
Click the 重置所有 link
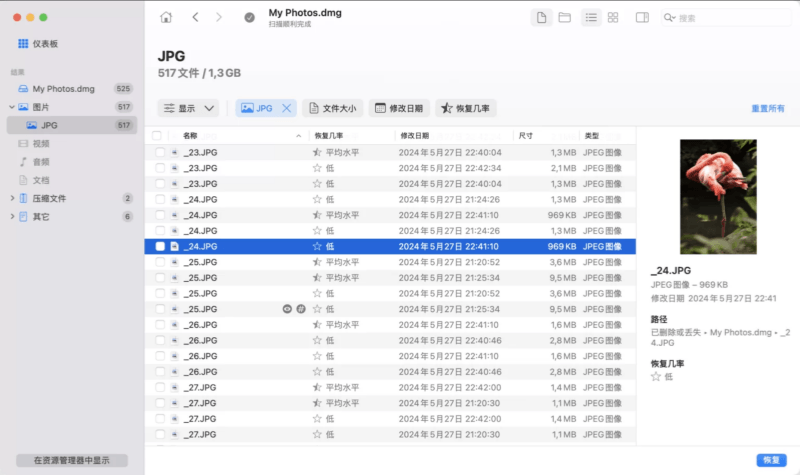[768, 109]
